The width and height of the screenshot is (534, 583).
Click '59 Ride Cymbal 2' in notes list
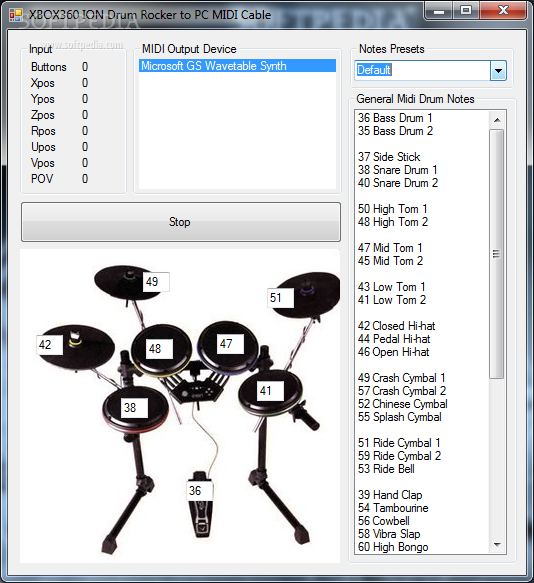[x=399, y=456]
